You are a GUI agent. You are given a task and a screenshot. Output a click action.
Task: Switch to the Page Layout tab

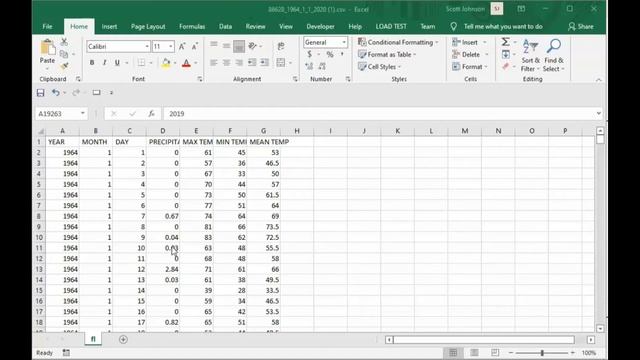pos(148,27)
